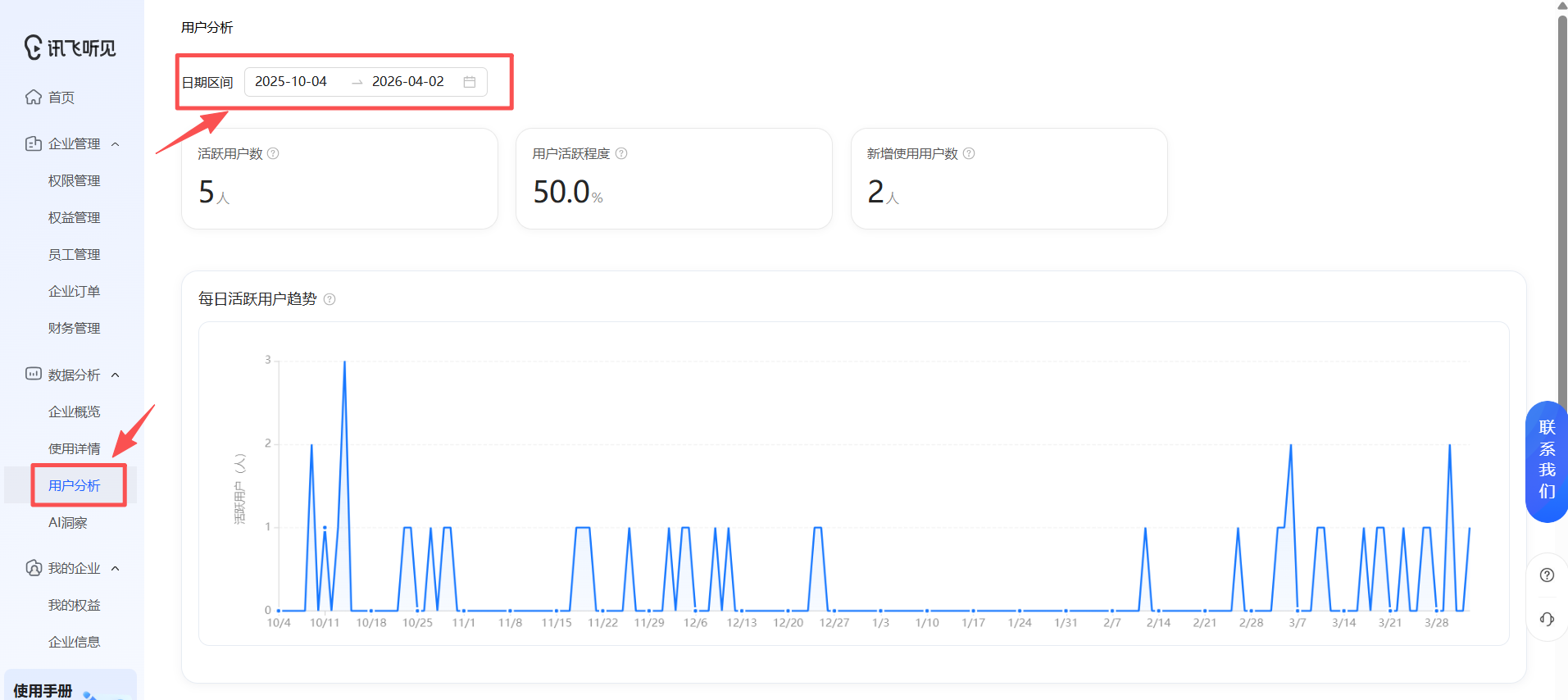
Task: Click help icon beside 用户活跃程度
Action: tap(621, 153)
